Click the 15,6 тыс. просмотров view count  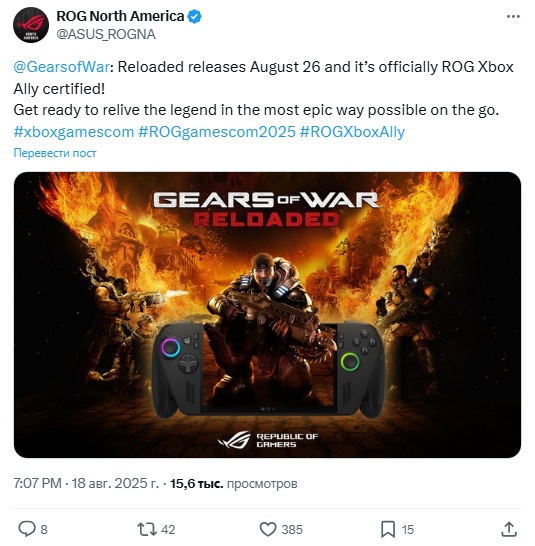(234, 483)
